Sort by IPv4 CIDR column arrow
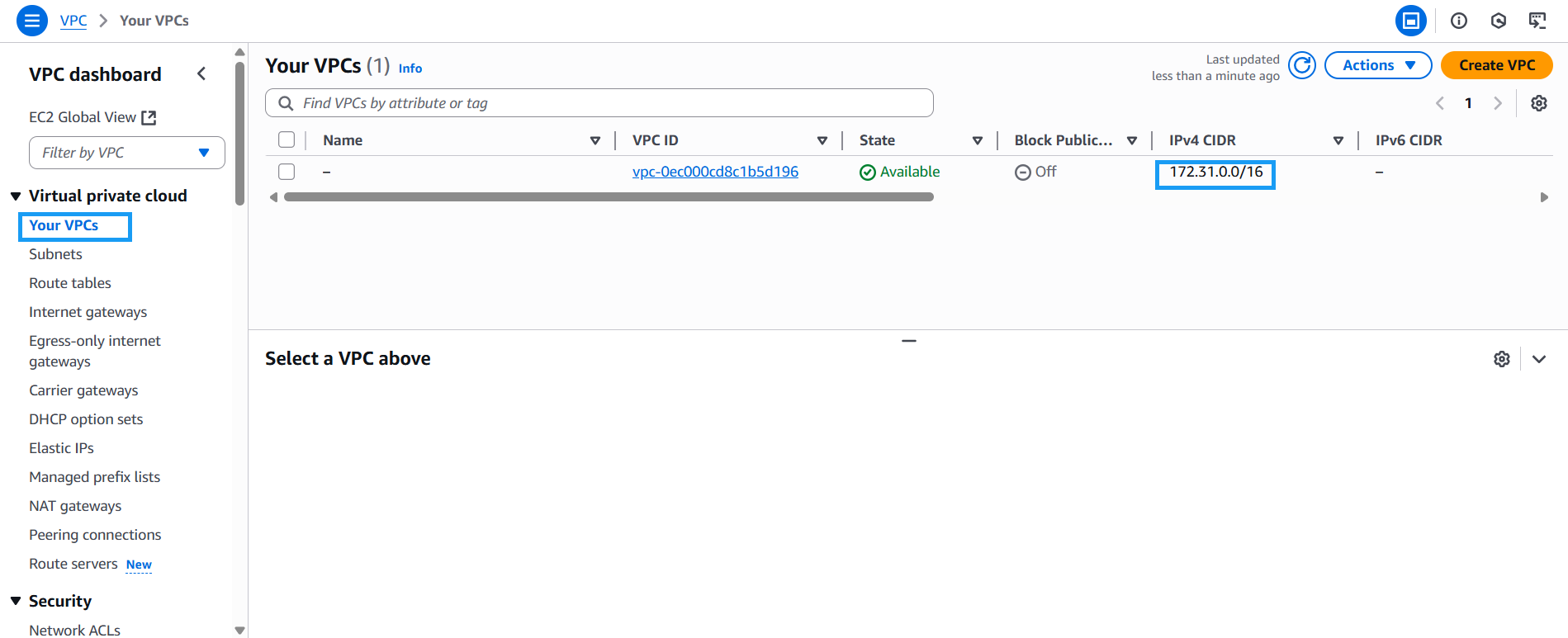Viewport: 1568px width, 638px height. tap(1338, 141)
